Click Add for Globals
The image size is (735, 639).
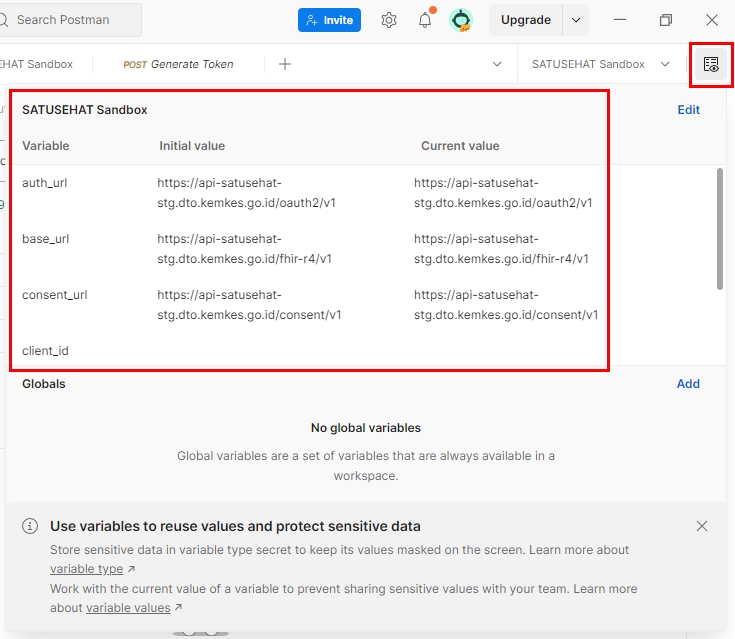[x=688, y=384]
